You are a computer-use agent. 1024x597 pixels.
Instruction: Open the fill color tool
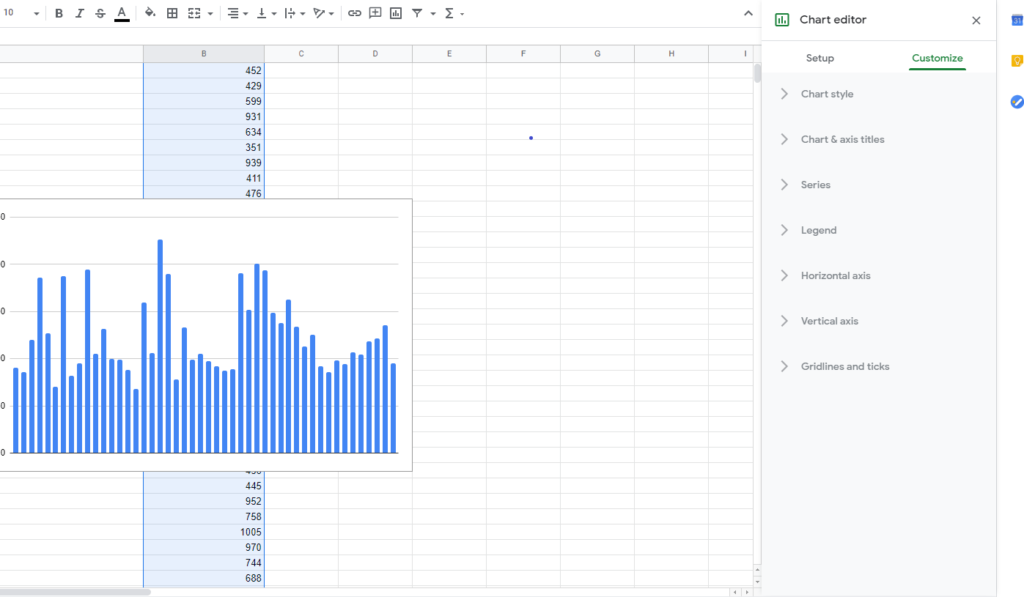pos(148,13)
